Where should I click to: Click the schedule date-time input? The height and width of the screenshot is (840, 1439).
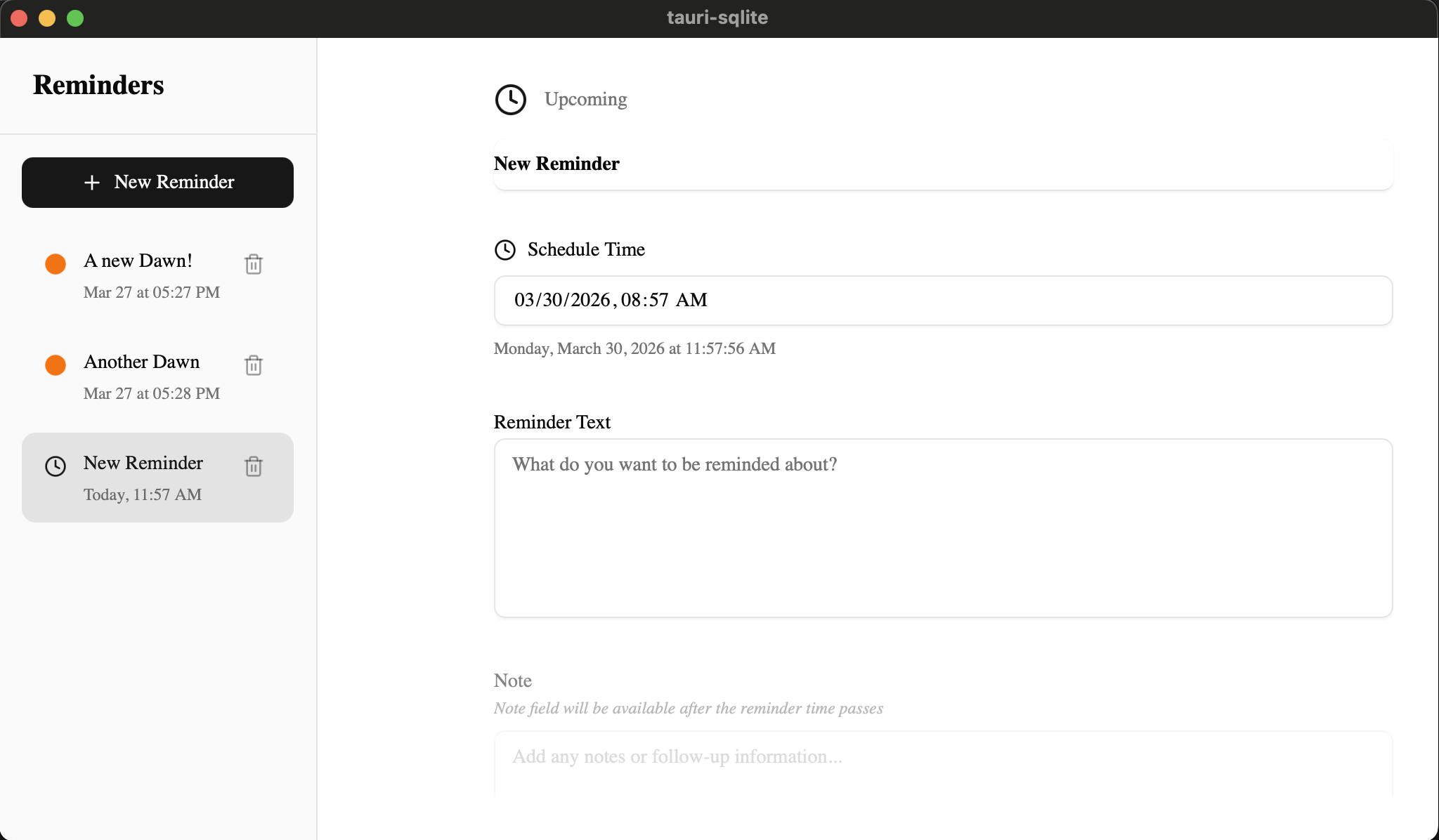point(943,301)
